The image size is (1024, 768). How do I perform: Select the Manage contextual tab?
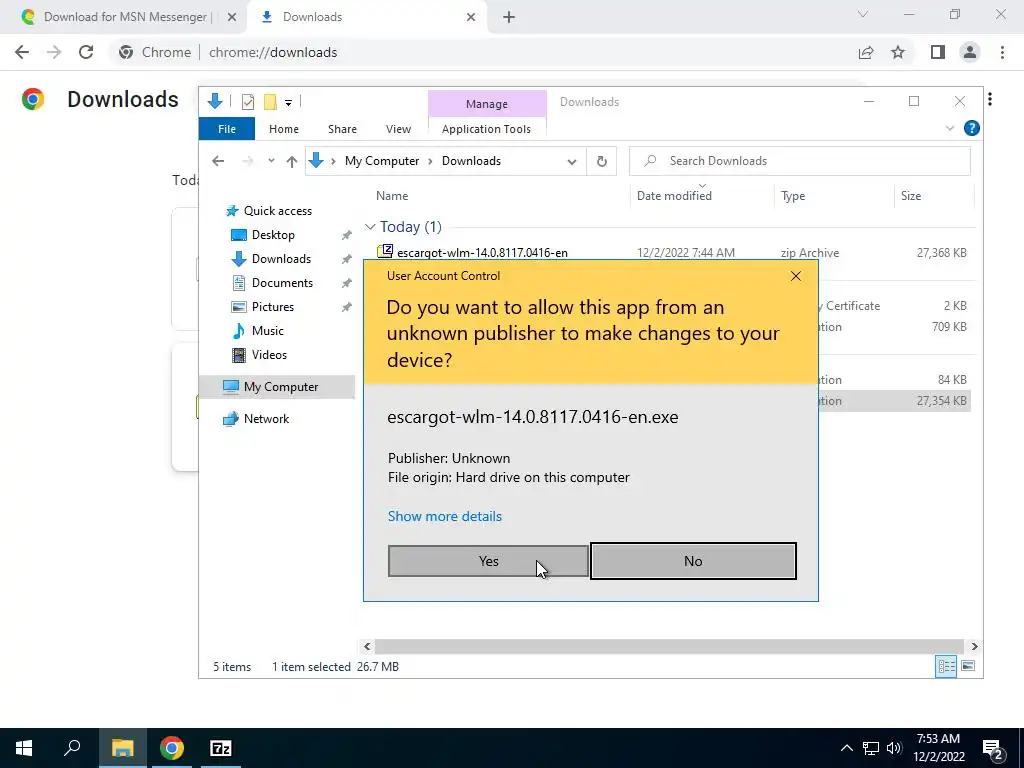tap(487, 104)
